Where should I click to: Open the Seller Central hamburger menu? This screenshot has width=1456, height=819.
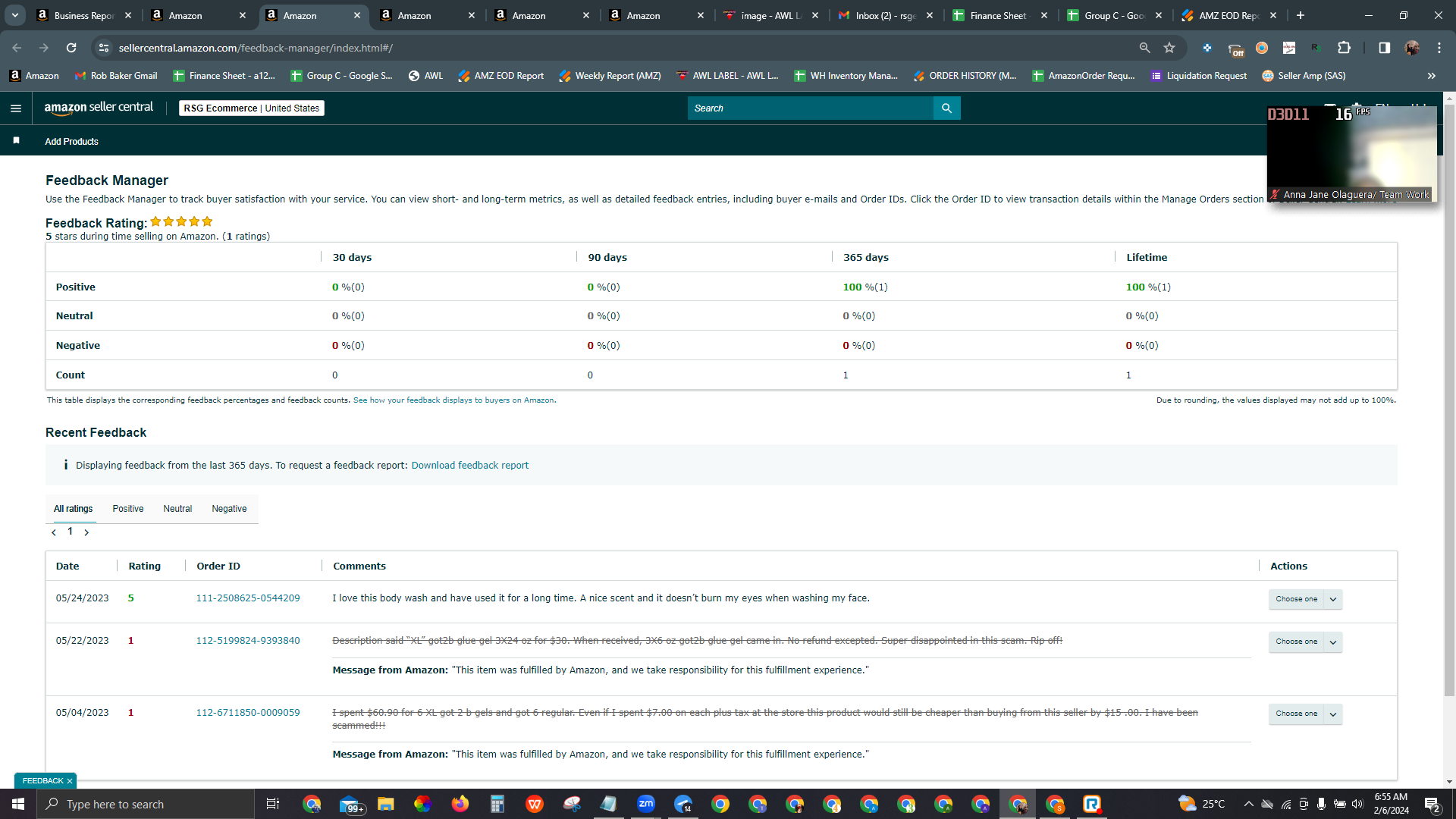click(16, 108)
